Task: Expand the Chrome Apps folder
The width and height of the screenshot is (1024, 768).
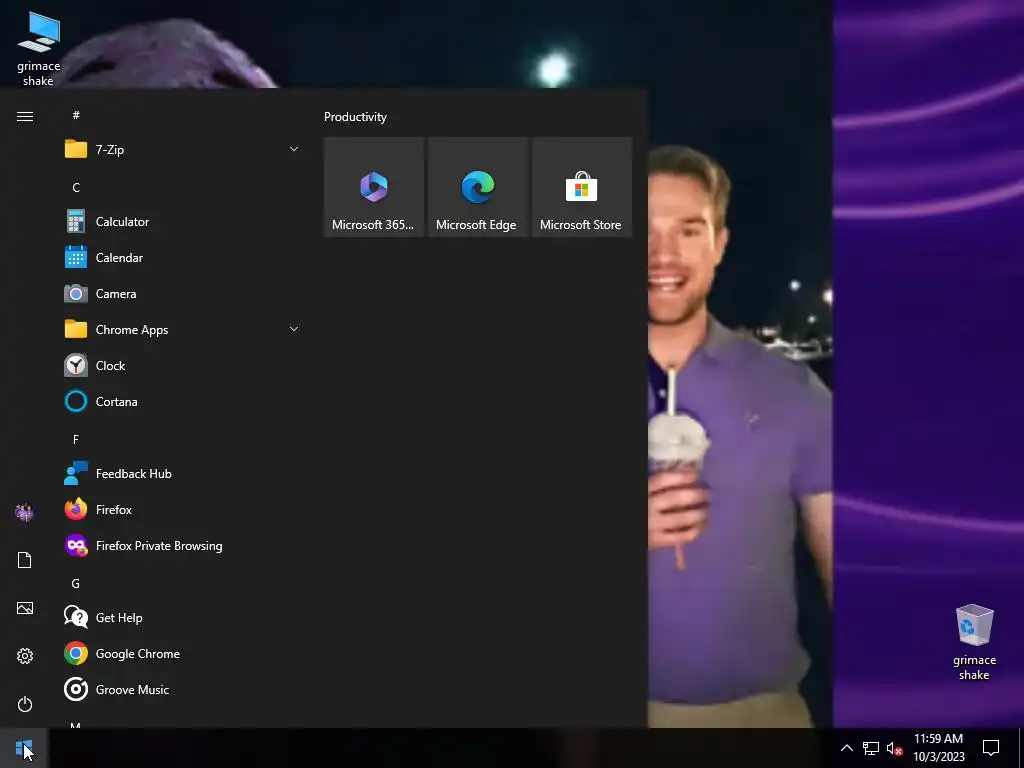Action: (183, 330)
